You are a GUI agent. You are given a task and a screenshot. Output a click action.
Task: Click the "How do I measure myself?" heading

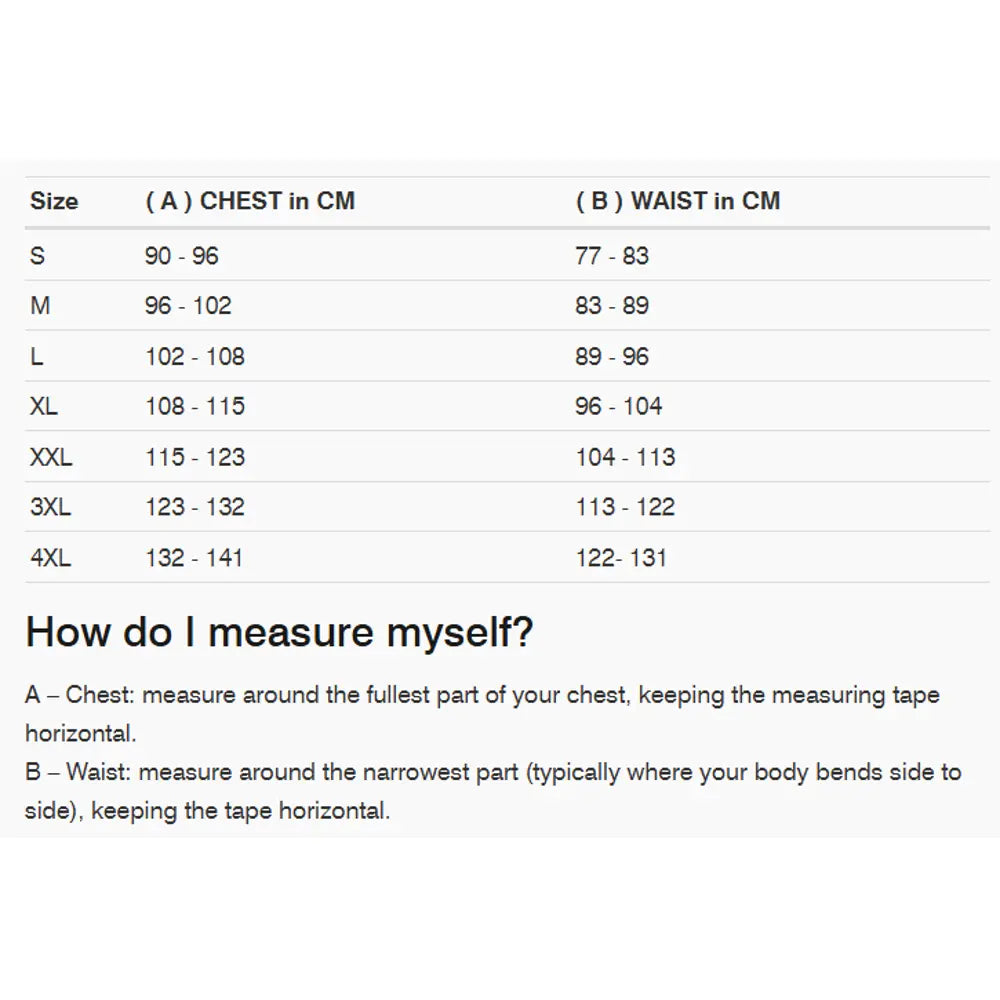point(279,632)
